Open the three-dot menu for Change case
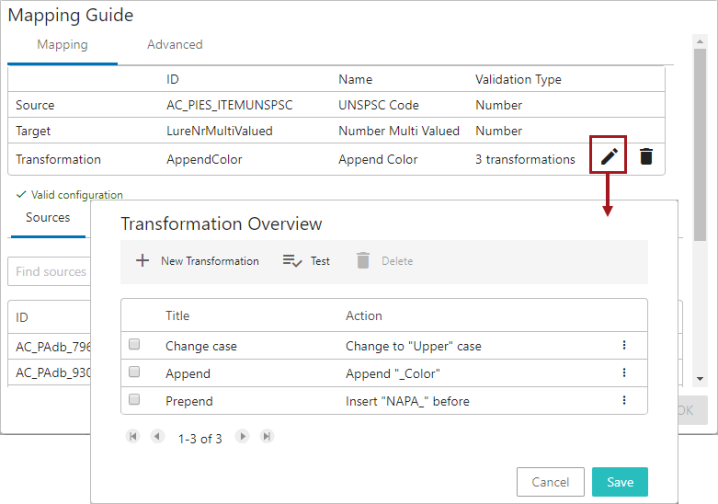Image resolution: width=718 pixels, height=504 pixels. point(624,345)
